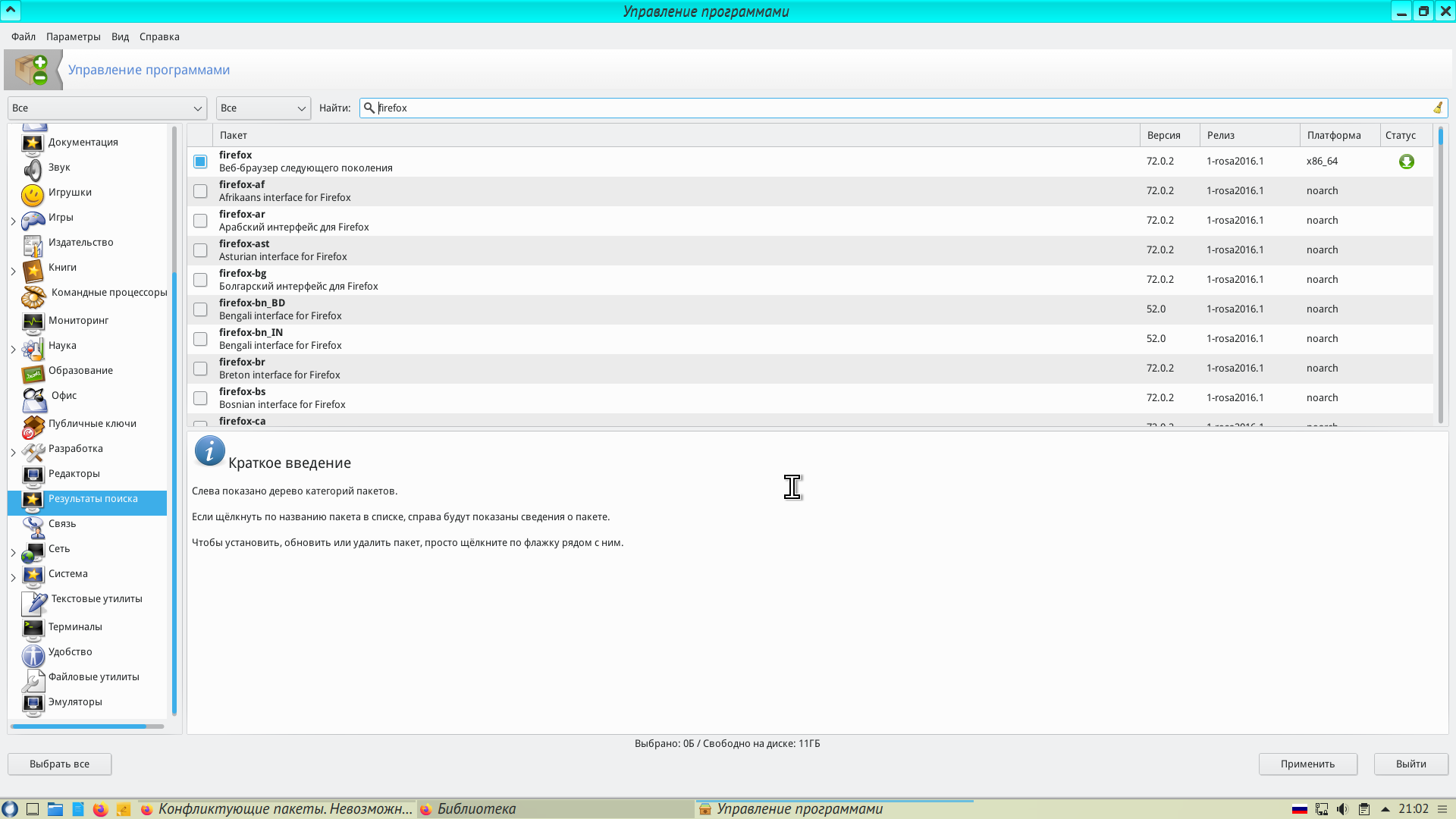
Task: Click the Звук category speaker icon
Action: pos(33,170)
